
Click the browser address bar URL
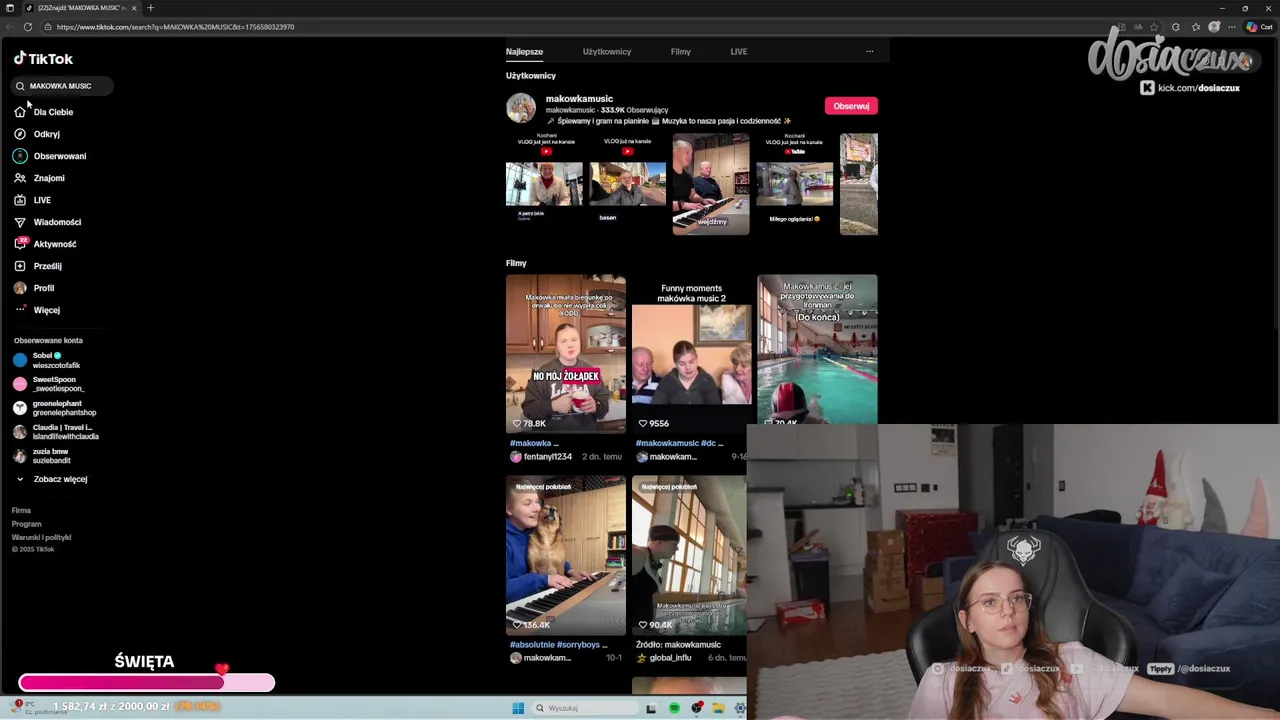tap(175, 27)
